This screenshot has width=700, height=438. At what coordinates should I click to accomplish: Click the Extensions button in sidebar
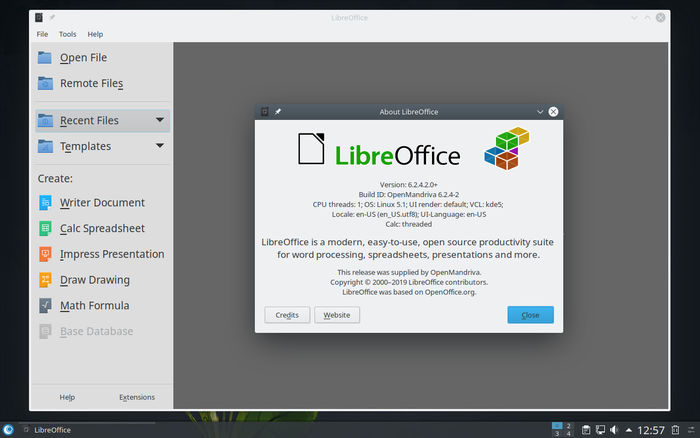[137, 397]
